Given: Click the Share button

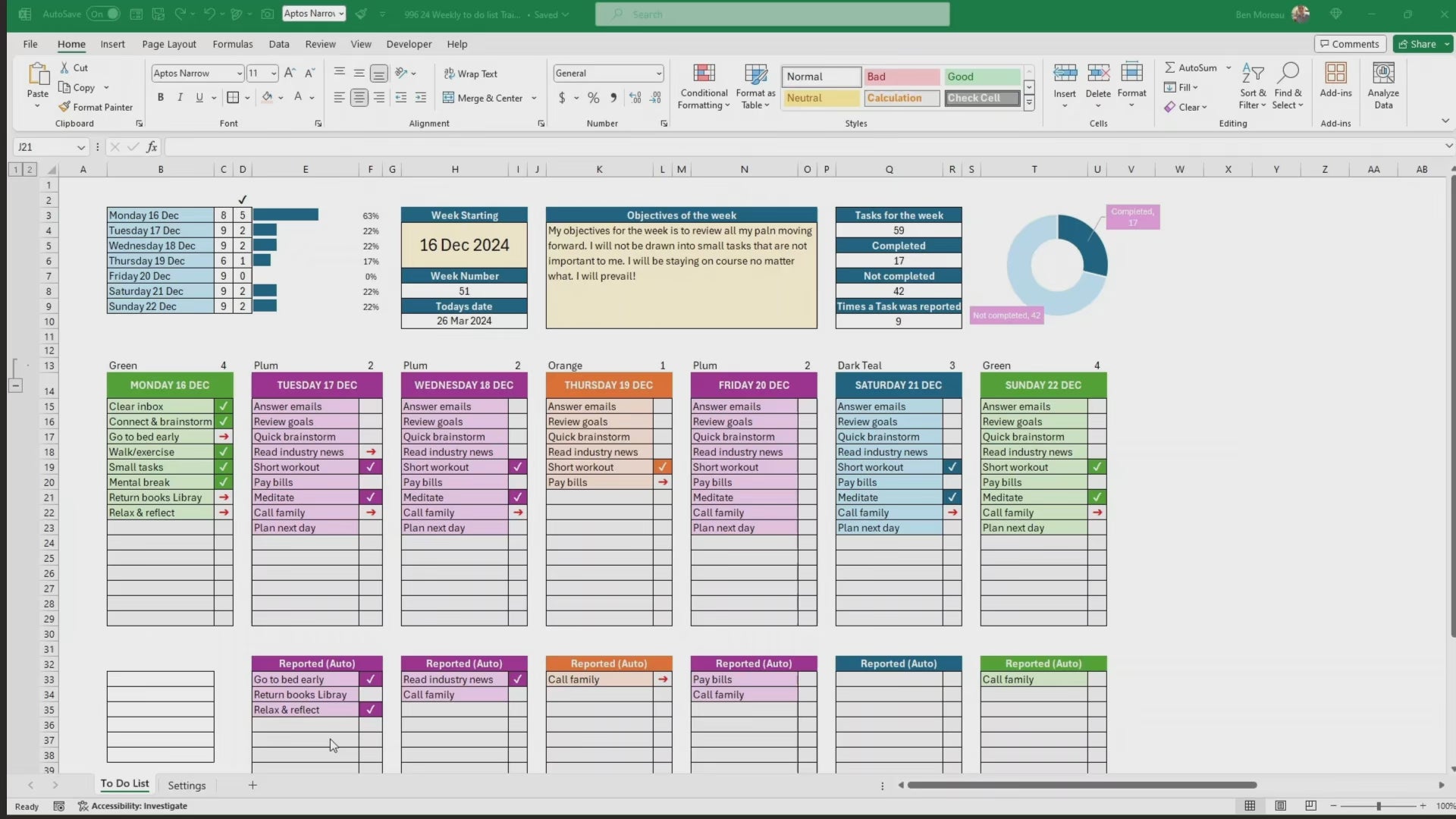Looking at the screenshot, I should [1417, 44].
